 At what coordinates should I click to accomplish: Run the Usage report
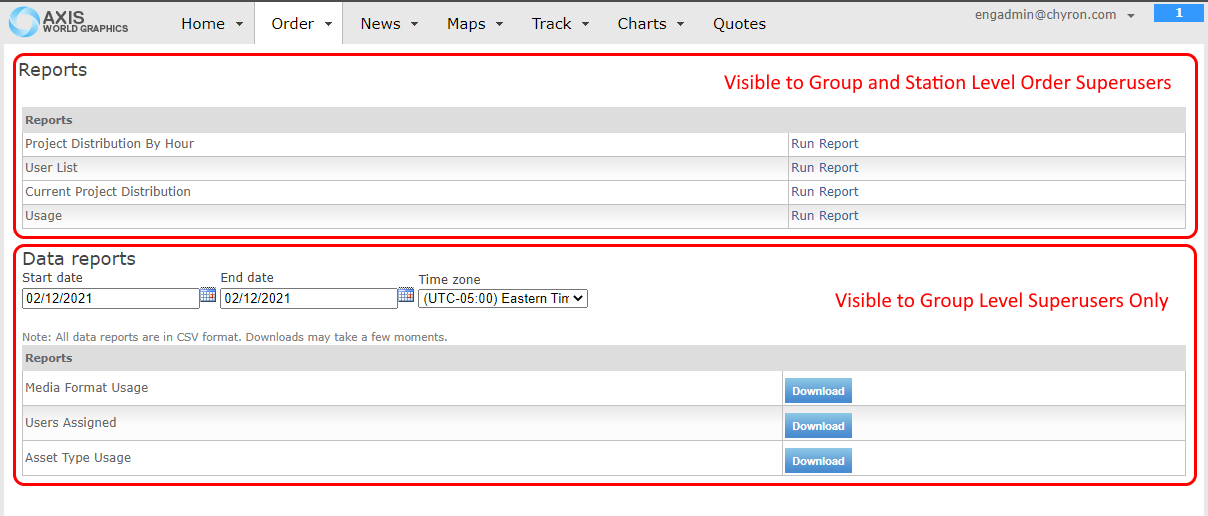click(x=824, y=216)
